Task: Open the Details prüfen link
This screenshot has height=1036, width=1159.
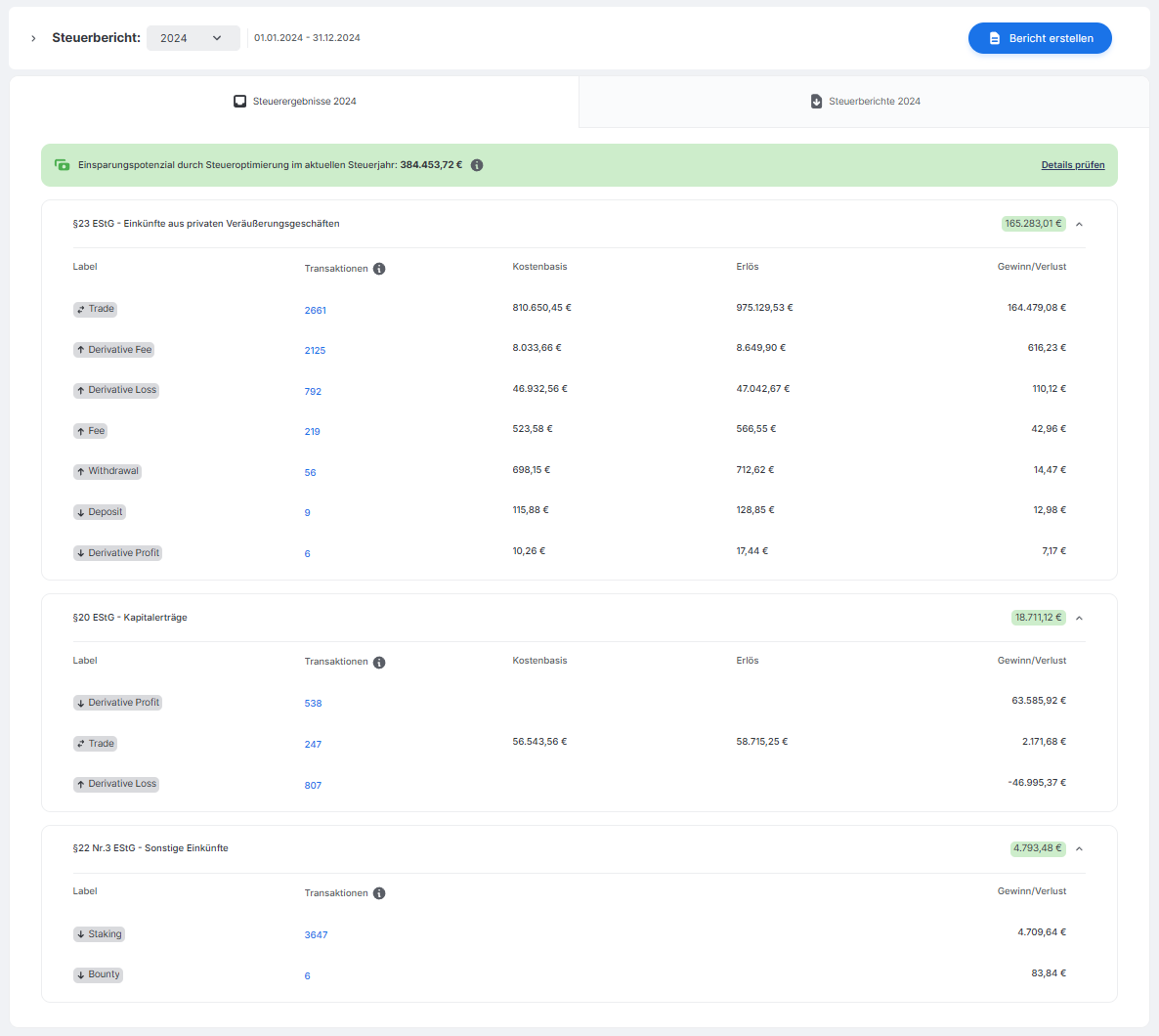Action: click(1072, 165)
